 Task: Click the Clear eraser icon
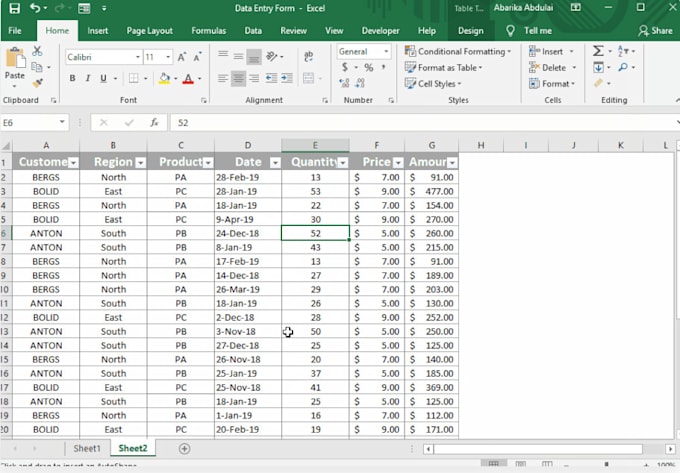(599, 83)
